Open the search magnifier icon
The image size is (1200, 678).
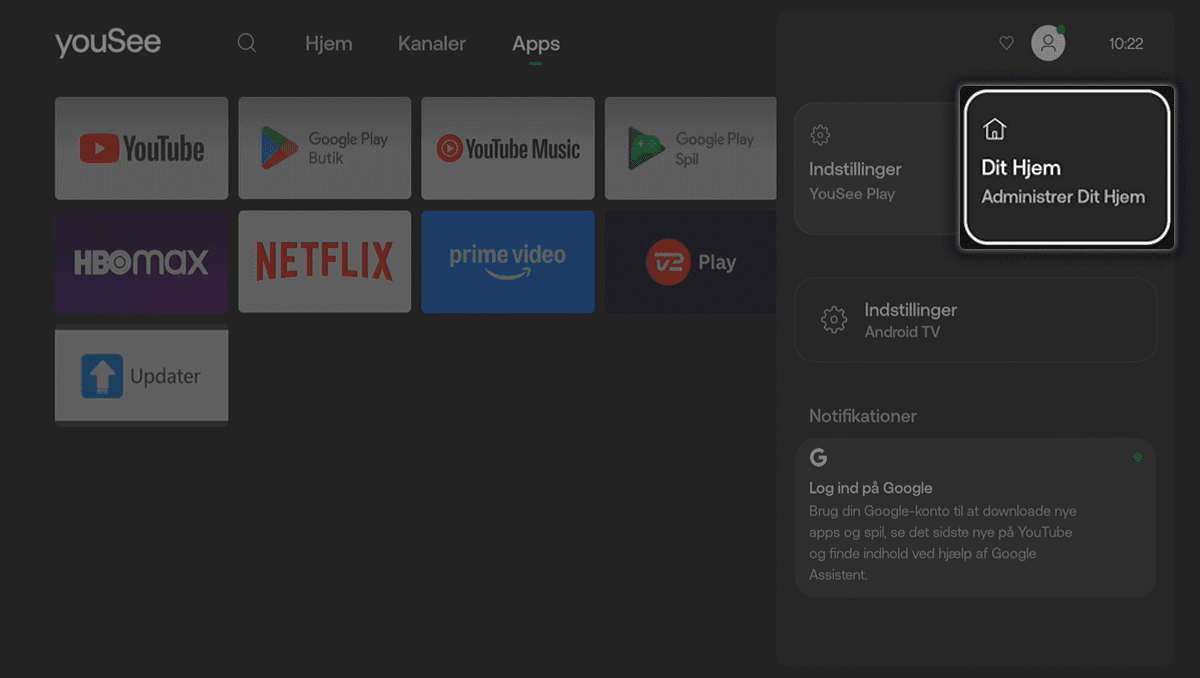pos(246,44)
